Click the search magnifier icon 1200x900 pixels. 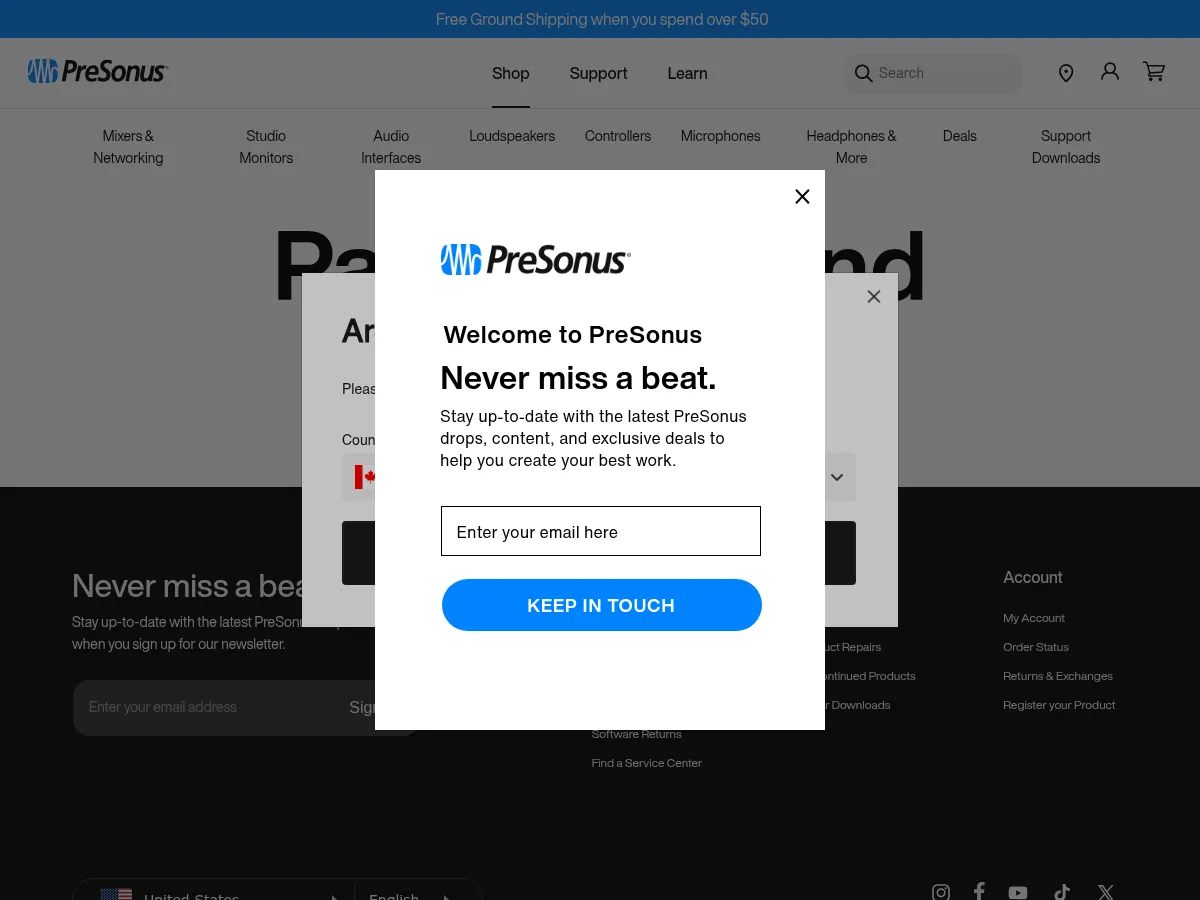click(x=863, y=73)
